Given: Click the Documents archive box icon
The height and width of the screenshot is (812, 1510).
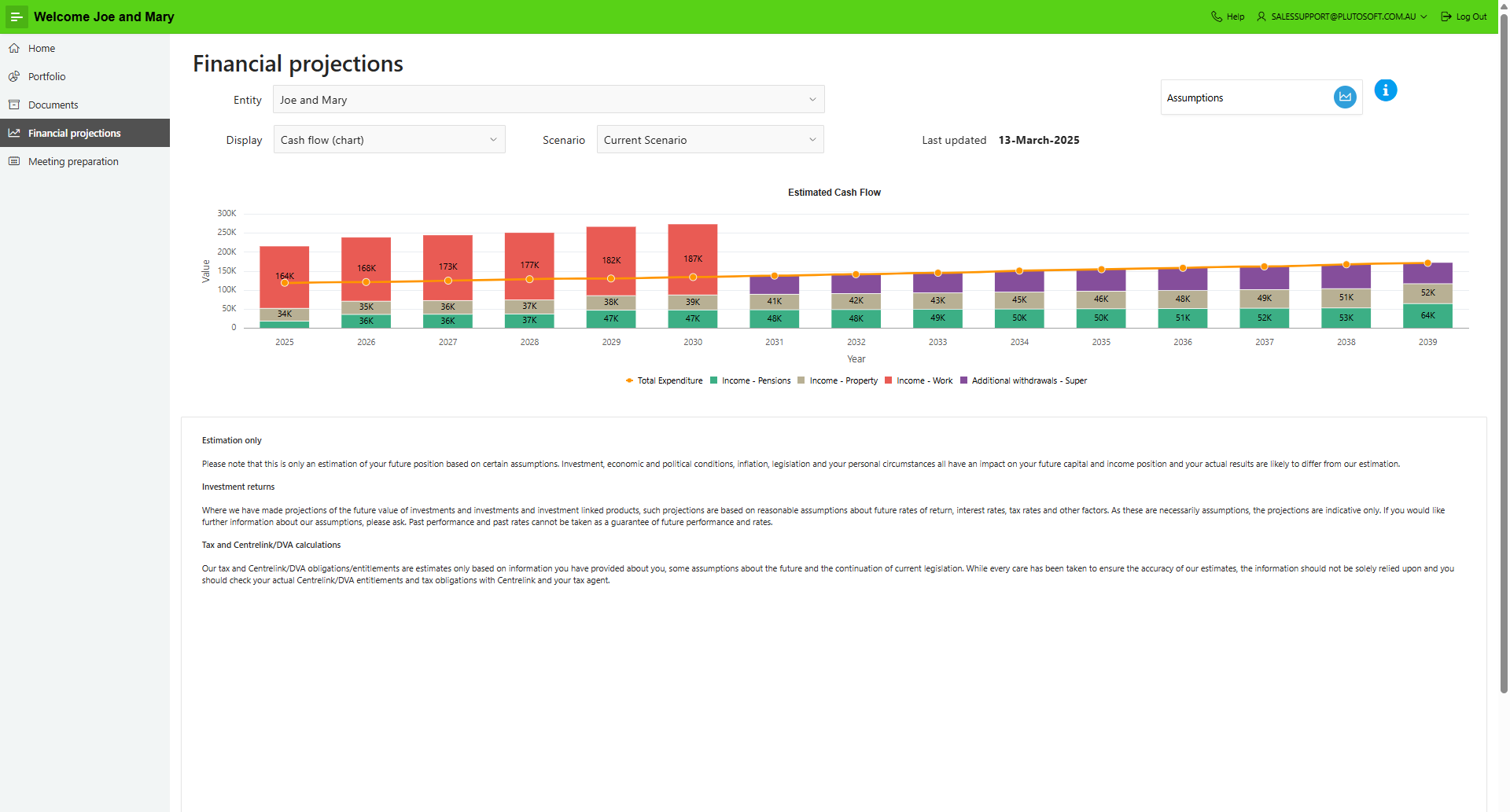Looking at the screenshot, I should coord(14,105).
